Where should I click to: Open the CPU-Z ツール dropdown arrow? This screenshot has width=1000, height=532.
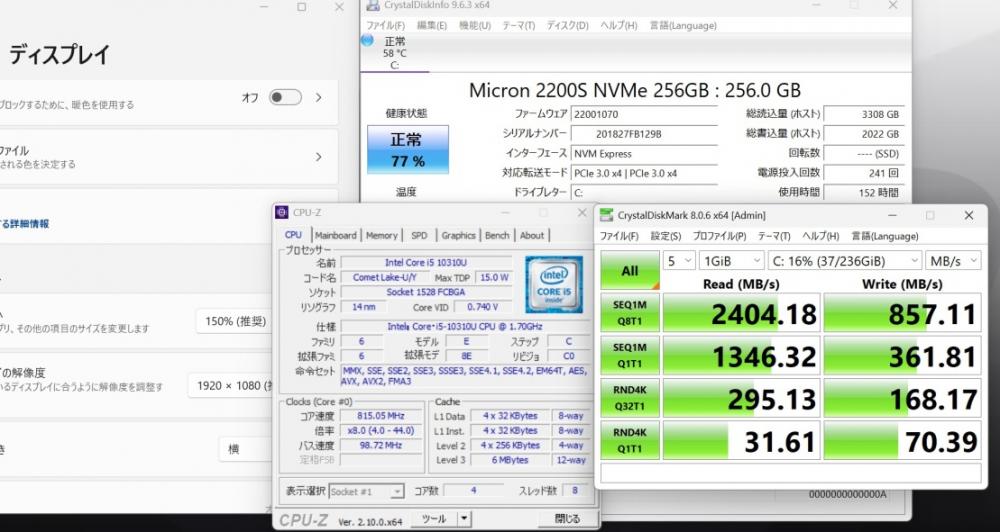[465, 519]
